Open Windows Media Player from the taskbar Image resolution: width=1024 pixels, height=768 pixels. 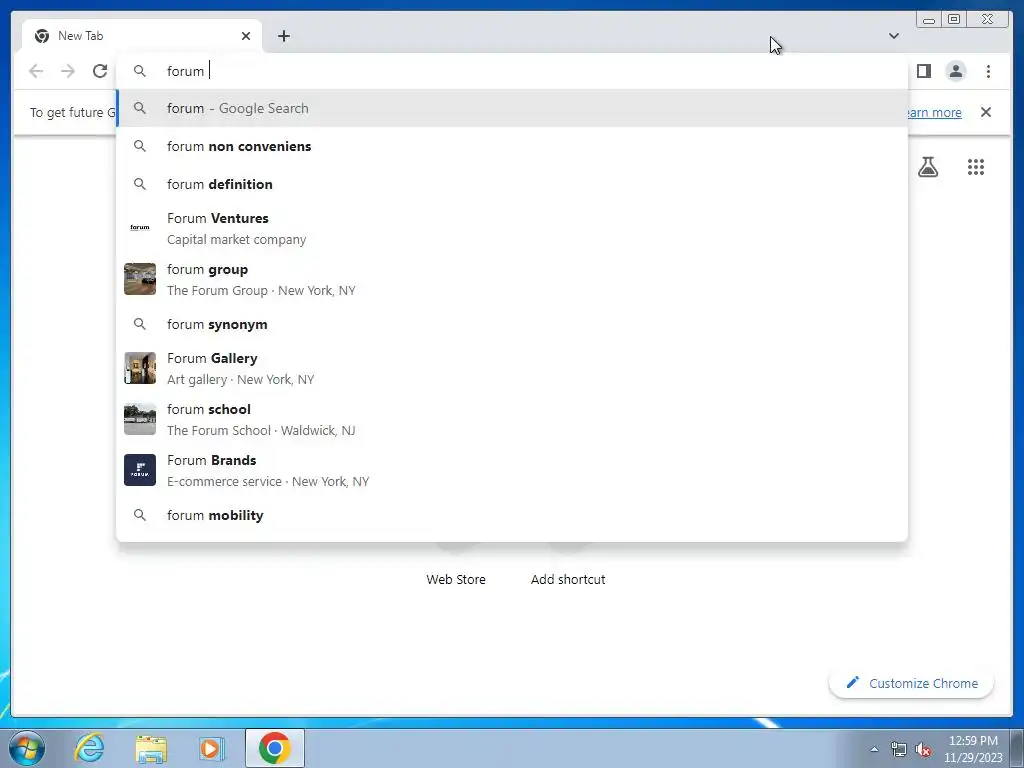click(211, 748)
